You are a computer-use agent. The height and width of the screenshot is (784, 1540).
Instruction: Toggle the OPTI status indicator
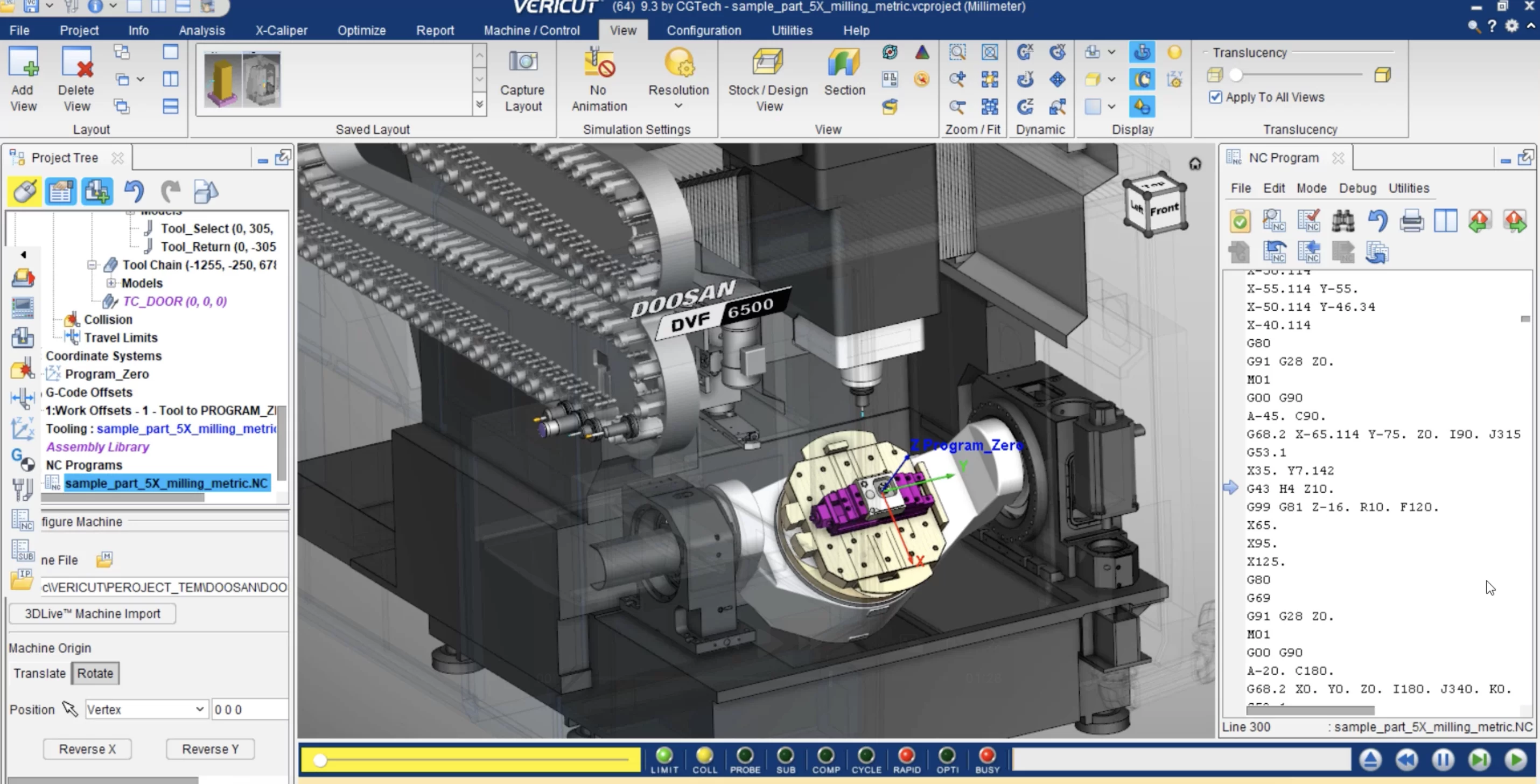point(947,760)
